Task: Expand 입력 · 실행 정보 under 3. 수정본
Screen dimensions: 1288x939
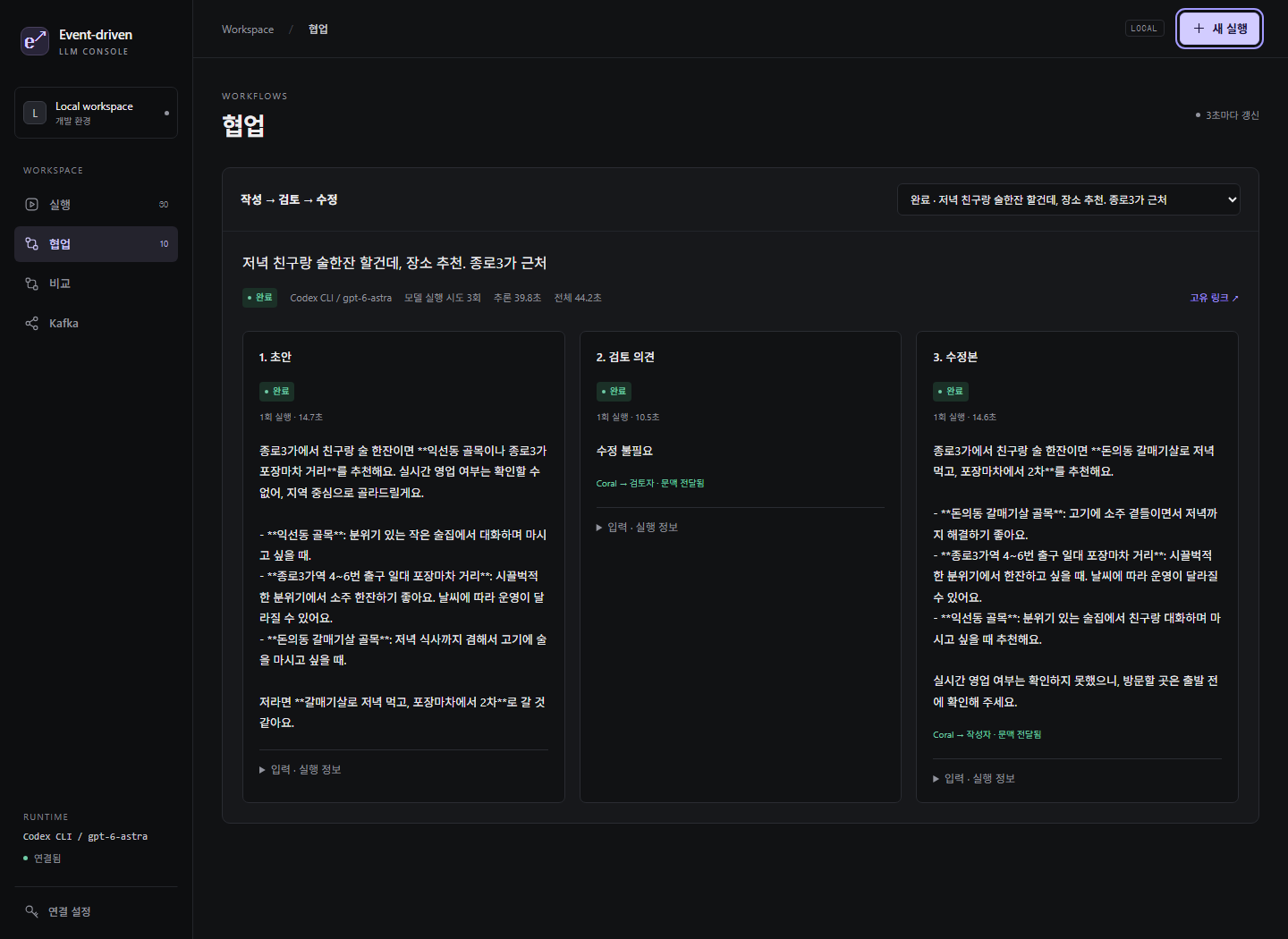Action: (x=974, y=779)
